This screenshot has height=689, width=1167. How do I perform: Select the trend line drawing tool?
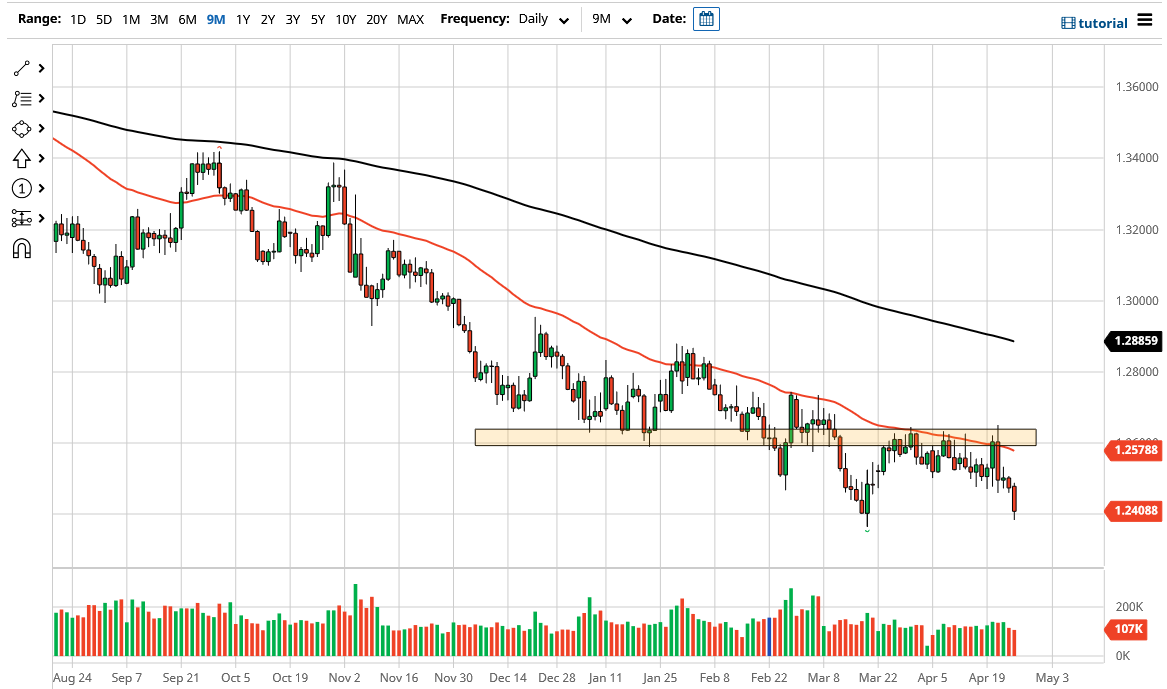click(21, 68)
